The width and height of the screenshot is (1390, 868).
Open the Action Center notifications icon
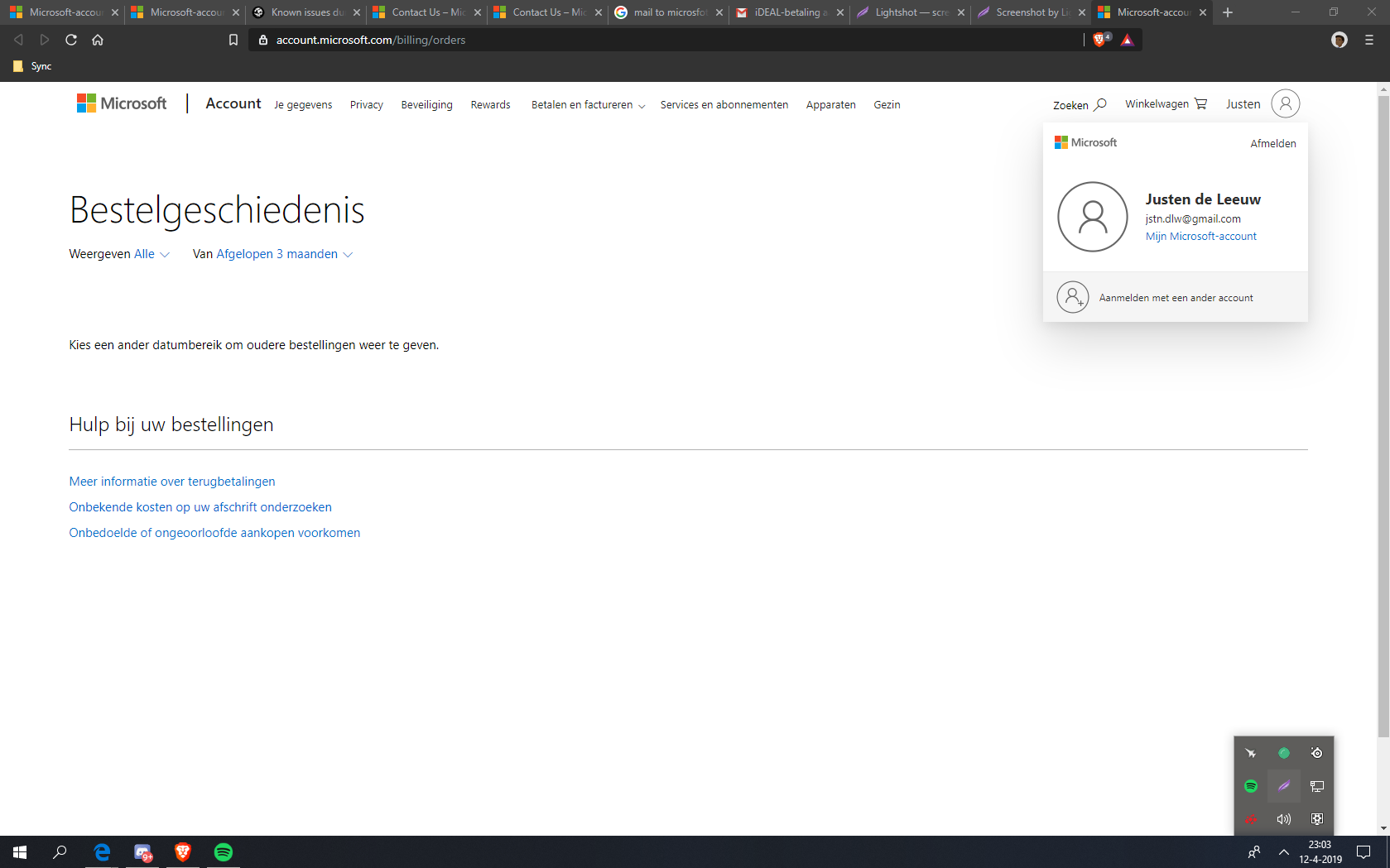point(1364,852)
